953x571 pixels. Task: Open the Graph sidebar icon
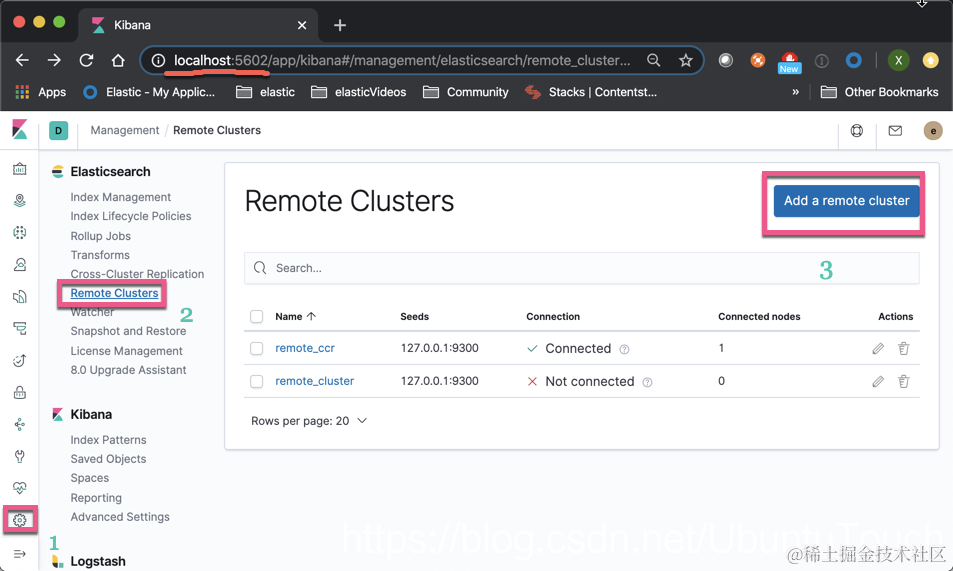19,424
